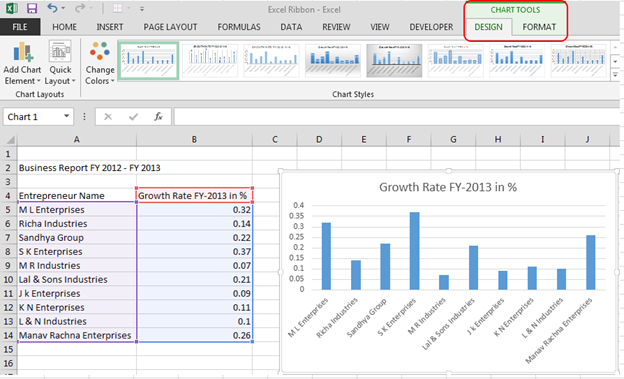Select row 5 header

8,210
